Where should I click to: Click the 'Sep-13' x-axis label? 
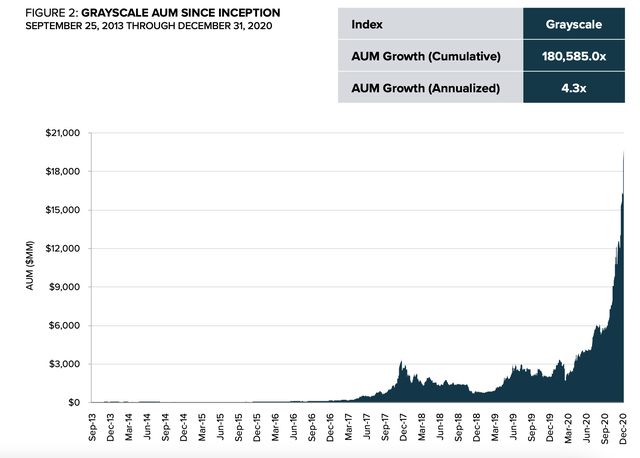coord(92,427)
